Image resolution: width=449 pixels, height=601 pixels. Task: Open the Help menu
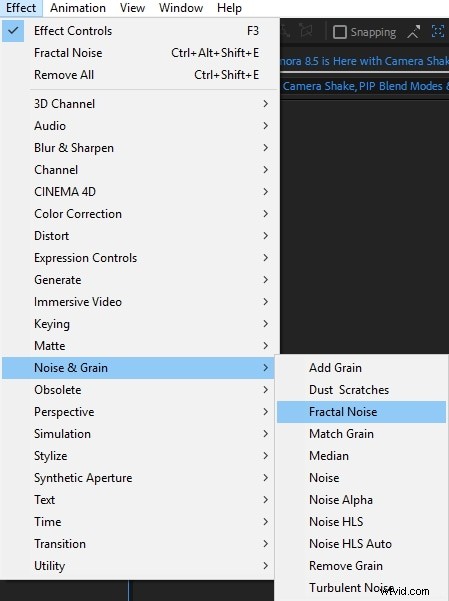[229, 8]
